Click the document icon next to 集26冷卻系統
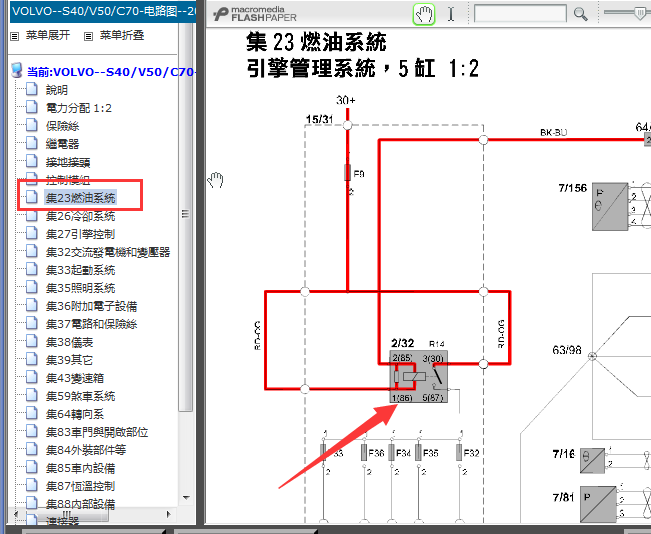The width and height of the screenshot is (651, 534). [x=32, y=215]
